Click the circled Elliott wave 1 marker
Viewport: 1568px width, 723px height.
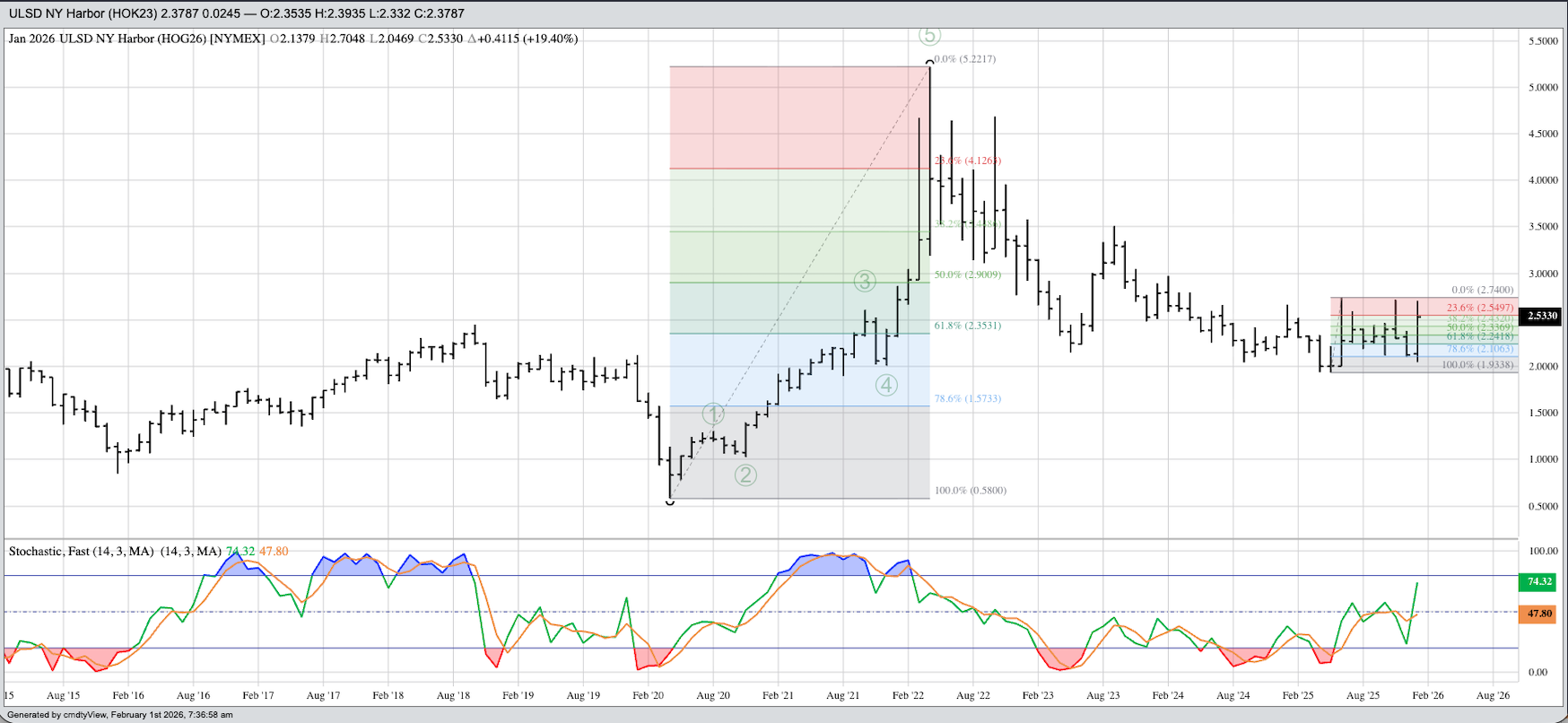click(x=712, y=414)
